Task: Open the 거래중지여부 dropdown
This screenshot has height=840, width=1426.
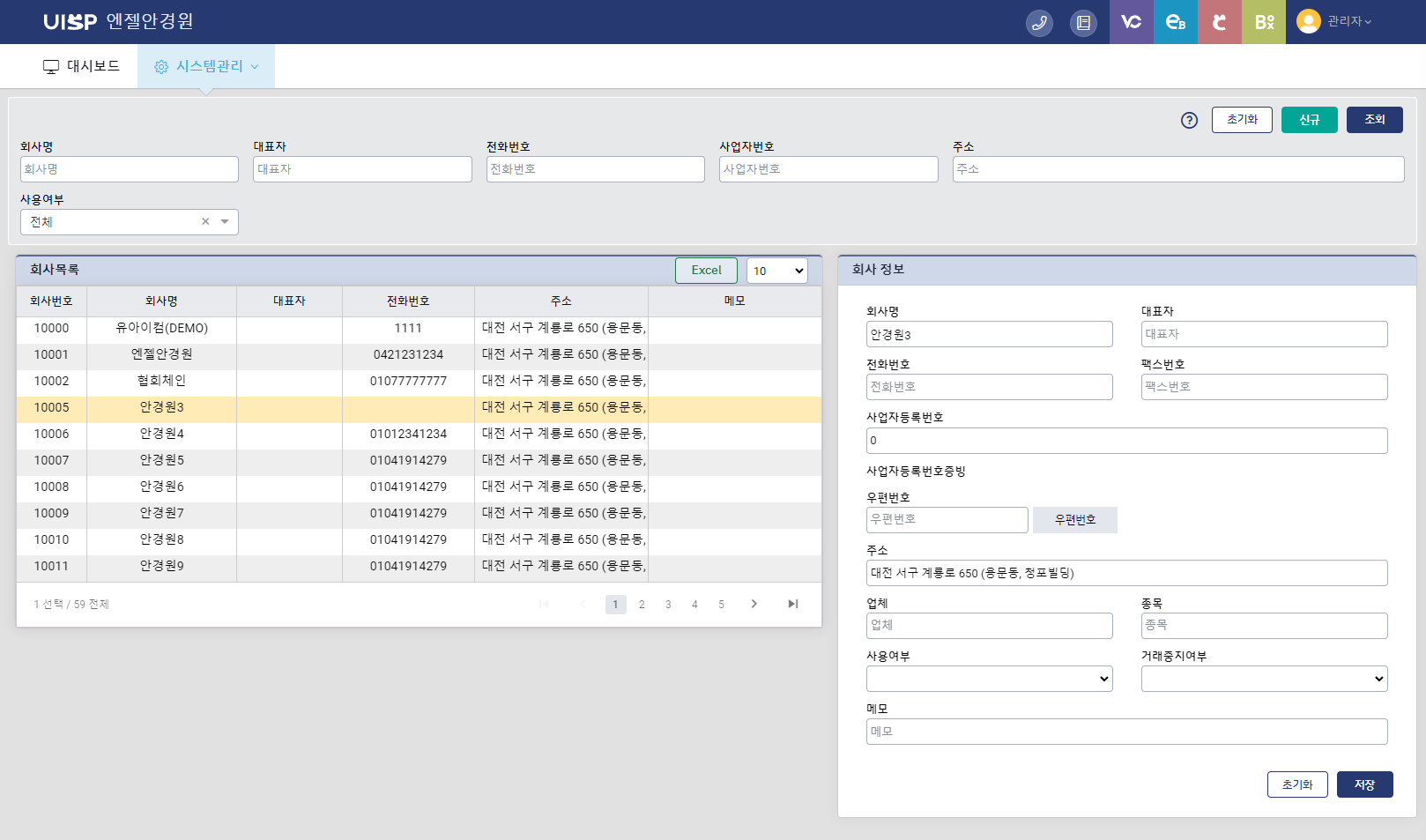Action: click(1264, 679)
